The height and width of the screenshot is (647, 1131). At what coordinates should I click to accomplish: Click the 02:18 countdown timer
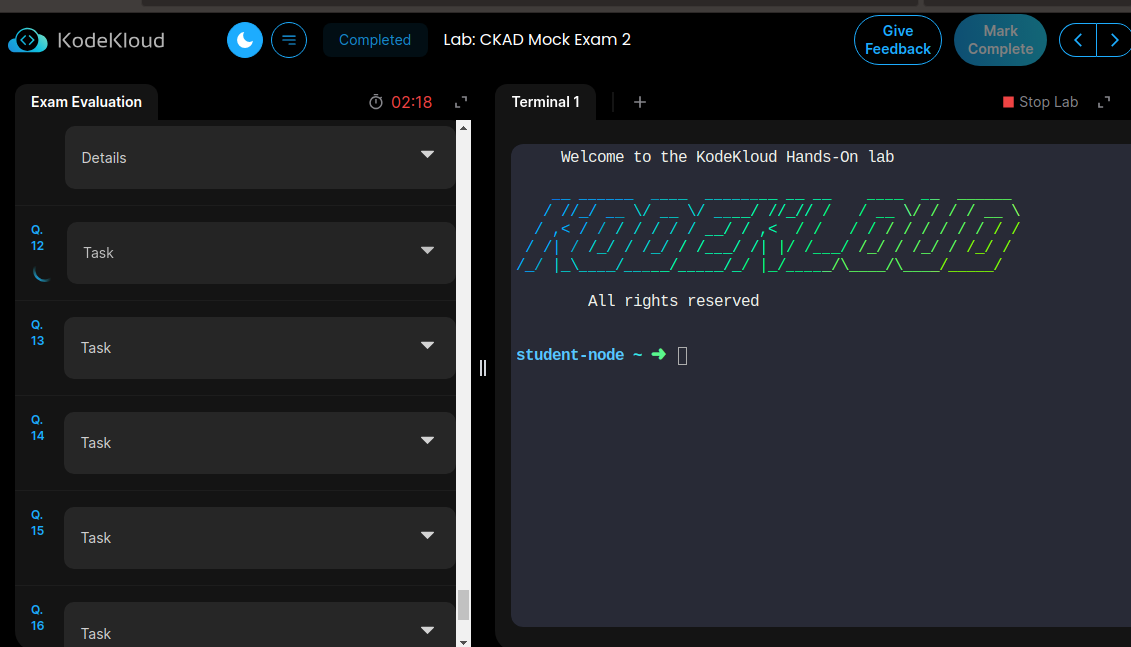point(412,102)
